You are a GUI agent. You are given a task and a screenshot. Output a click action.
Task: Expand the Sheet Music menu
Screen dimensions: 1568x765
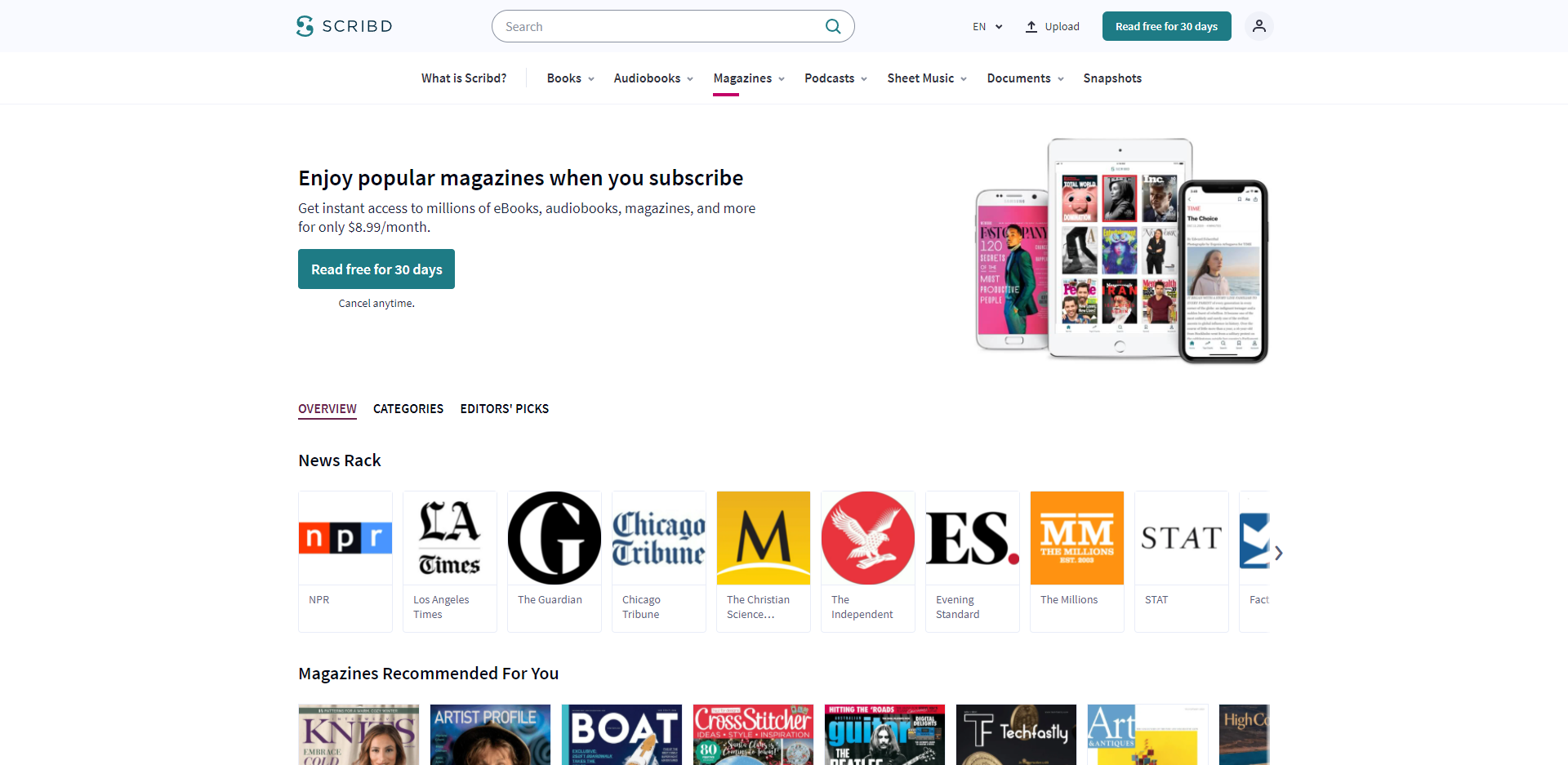[927, 78]
